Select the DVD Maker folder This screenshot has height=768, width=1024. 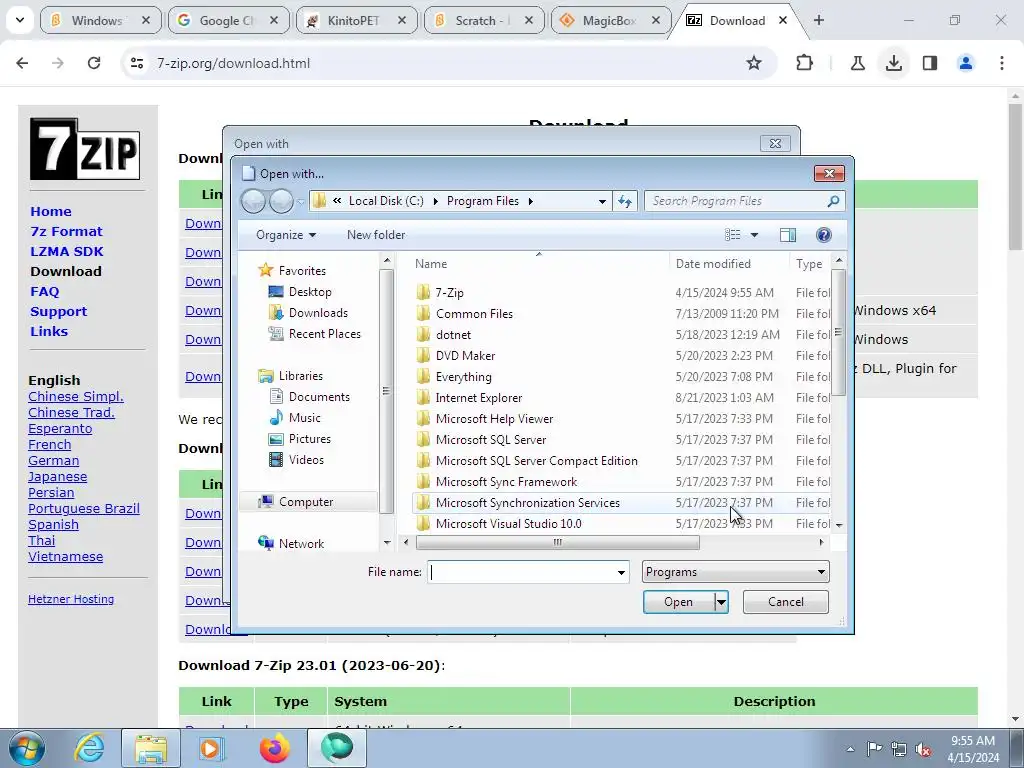465,356
